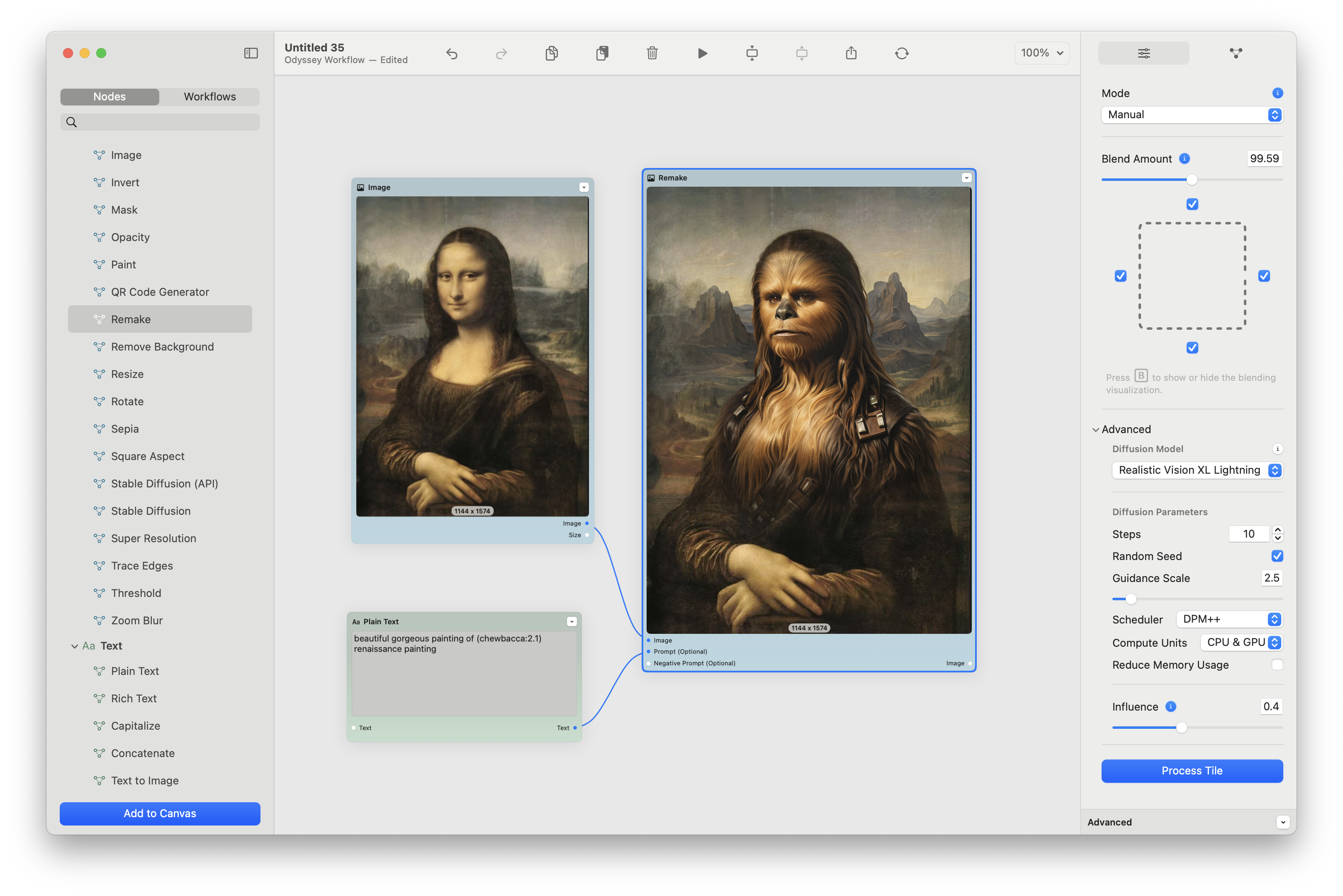Click the Process Tile button
This screenshot has height=896, width=1343.
point(1192,771)
